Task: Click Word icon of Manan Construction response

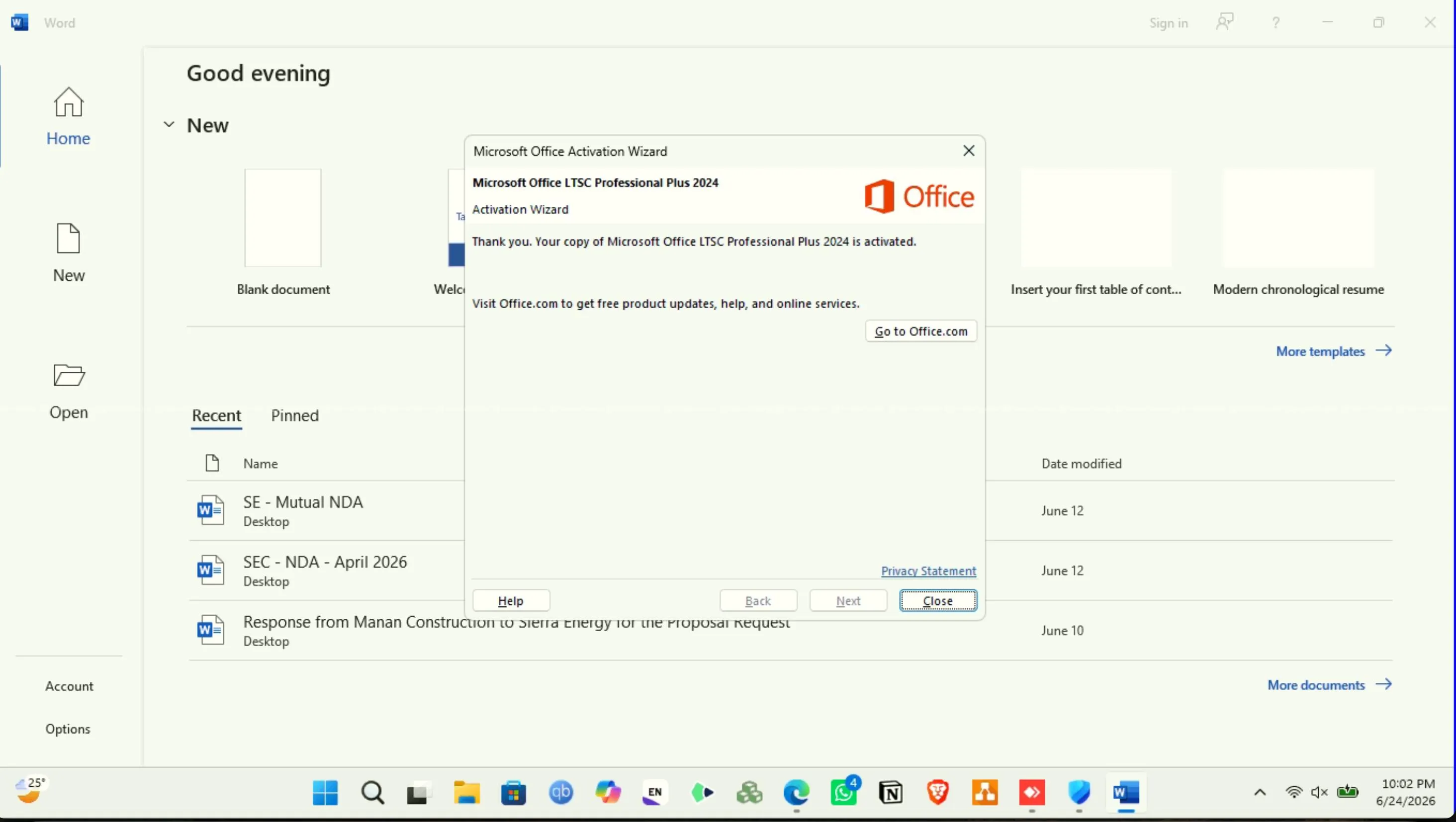Action: [x=211, y=630]
